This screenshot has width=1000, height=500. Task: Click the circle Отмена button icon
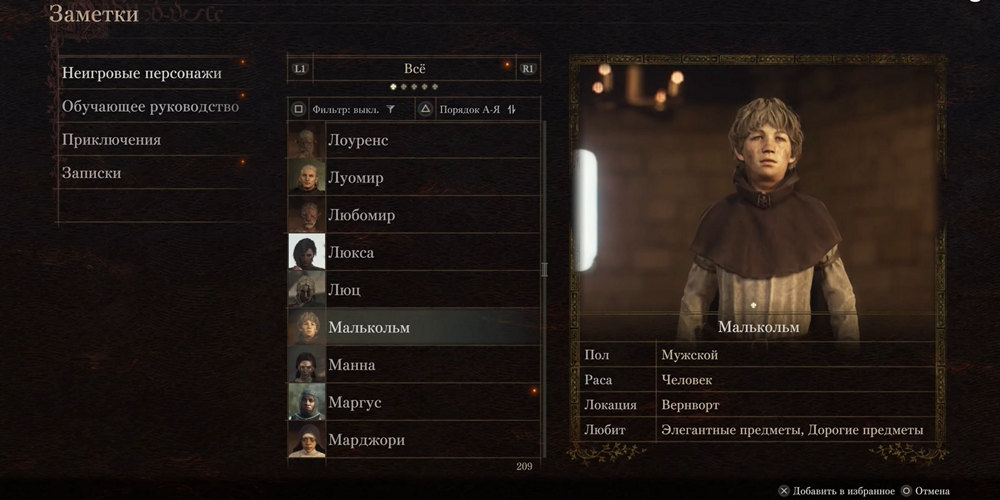906,491
